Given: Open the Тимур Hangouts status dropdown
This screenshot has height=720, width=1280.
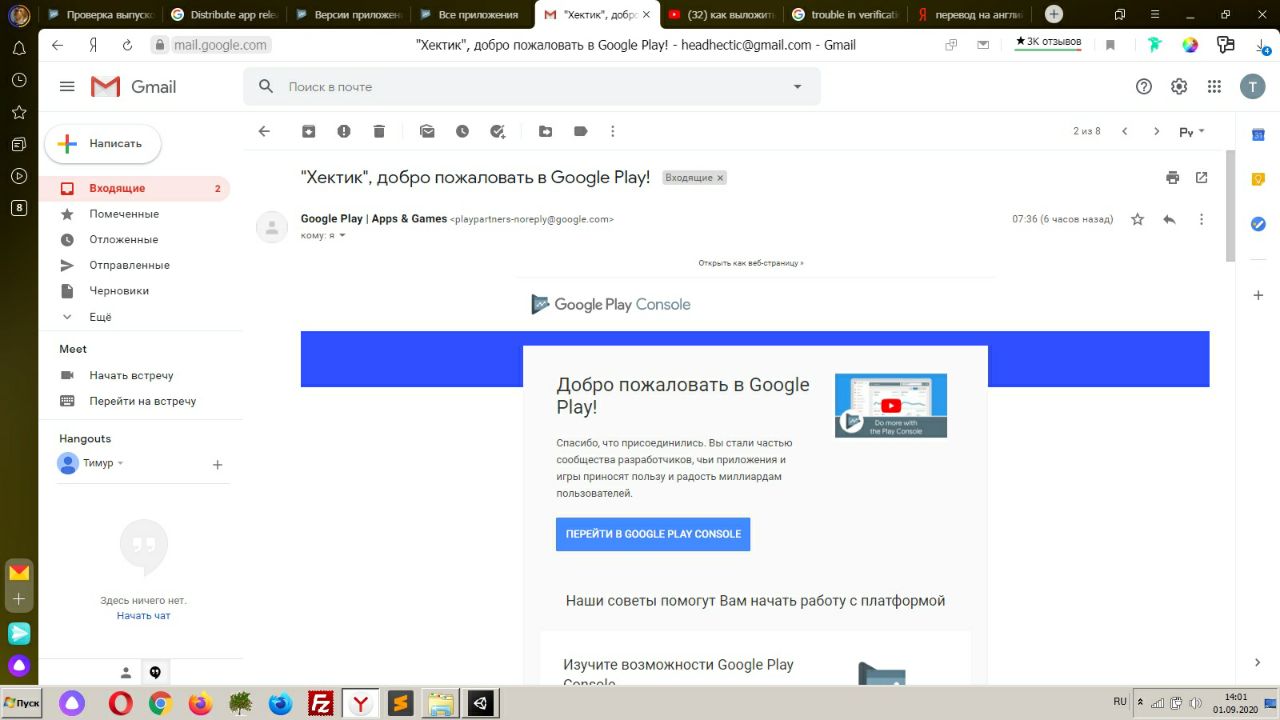Looking at the screenshot, I should [121, 463].
